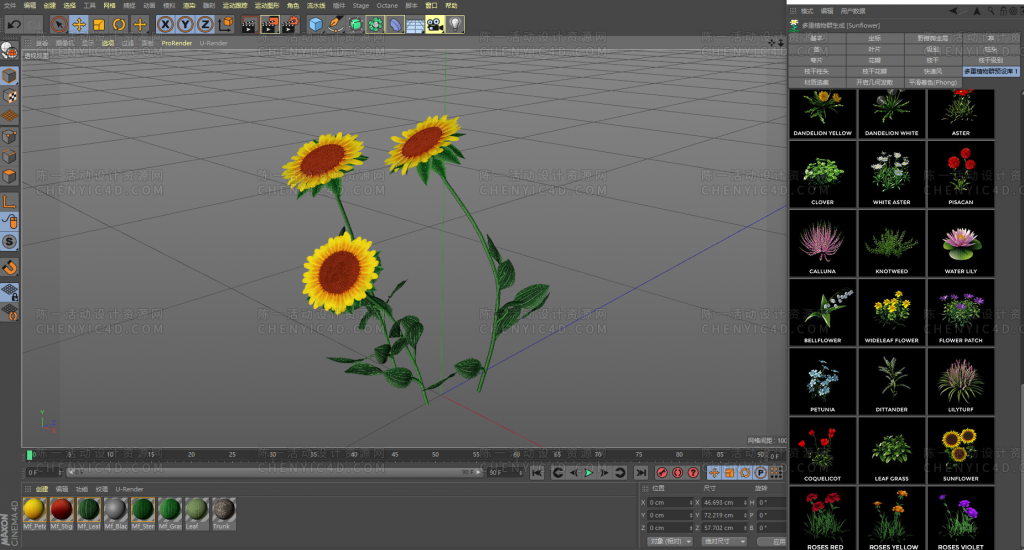Select the yellow Mf_Petal material swatch
The height and width of the screenshot is (550, 1024).
pyautogui.click(x=34, y=510)
